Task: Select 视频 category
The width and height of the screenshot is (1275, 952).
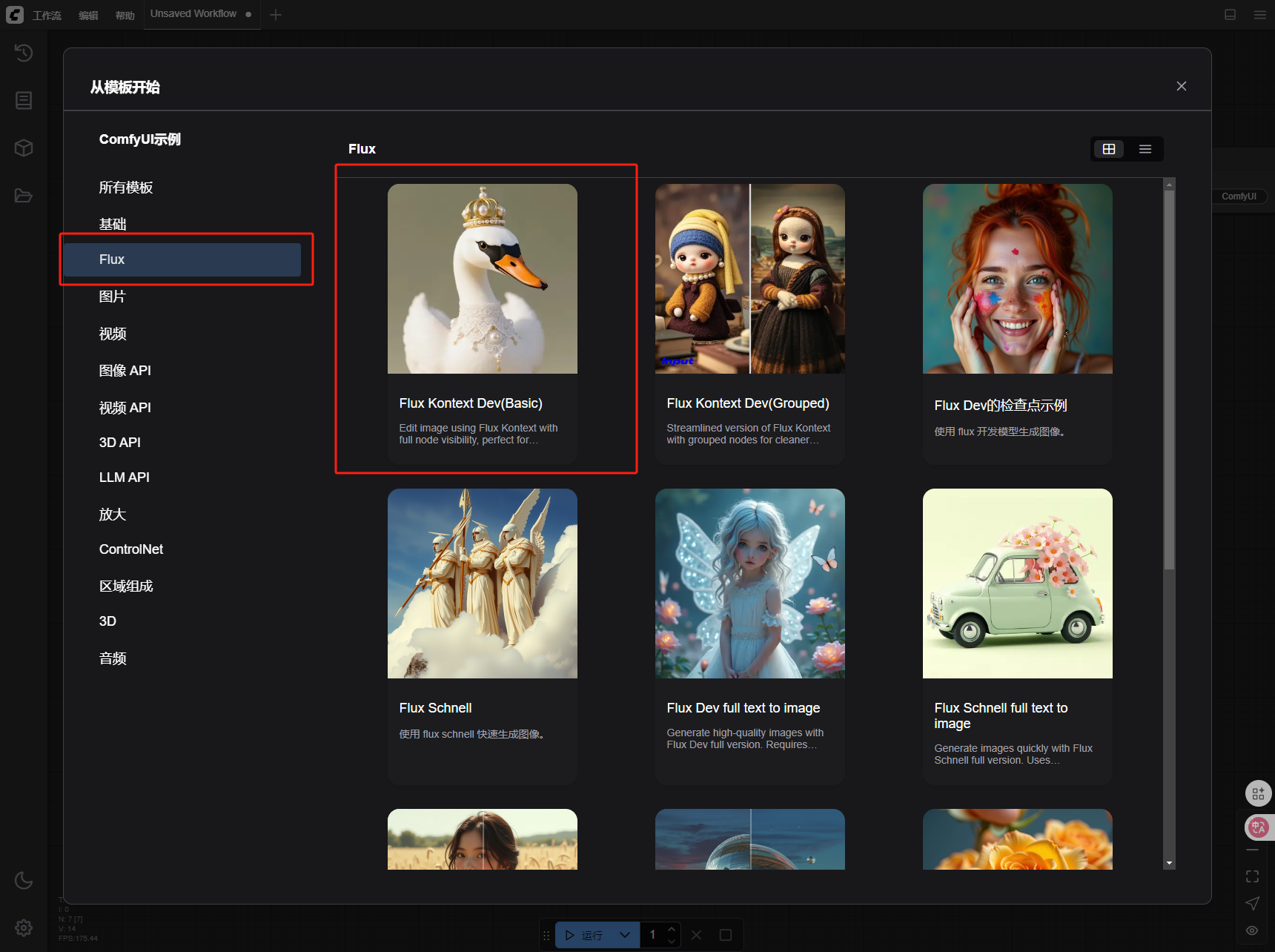Action: [x=182, y=334]
